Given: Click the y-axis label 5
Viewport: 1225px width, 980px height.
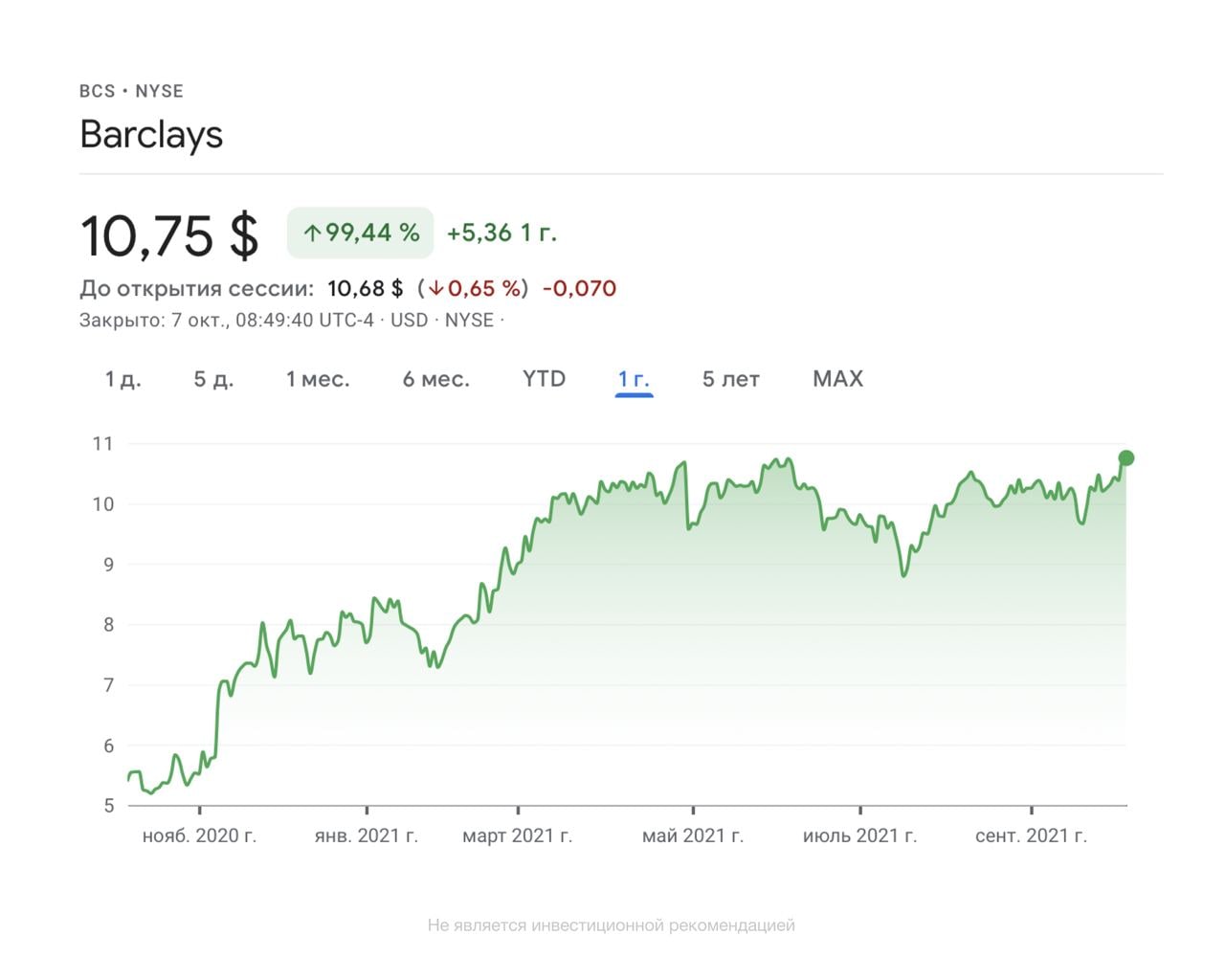Looking at the screenshot, I should tap(108, 806).
